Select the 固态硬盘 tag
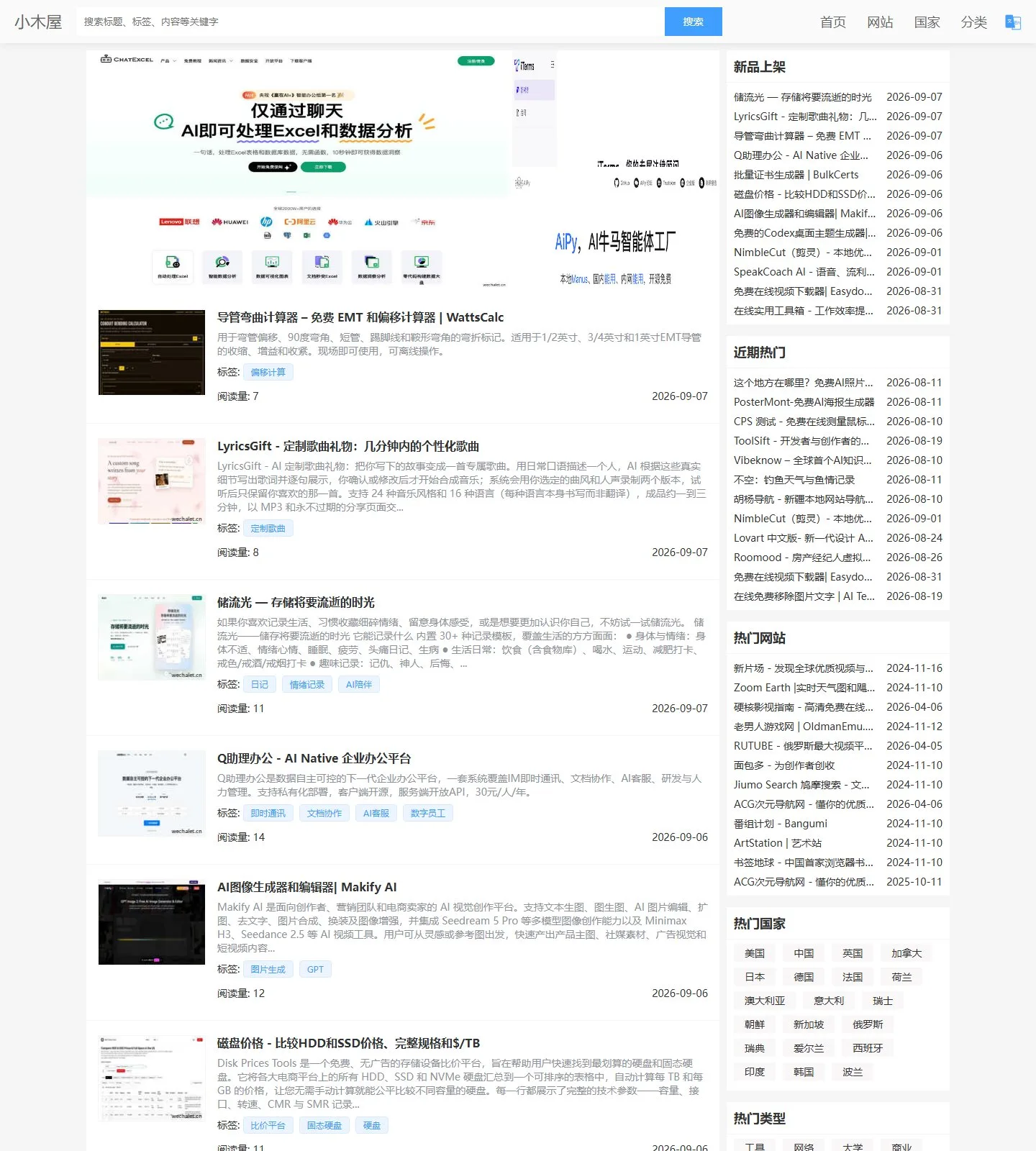This screenshot has width=1036, height=1151. tap(324, 1125)
